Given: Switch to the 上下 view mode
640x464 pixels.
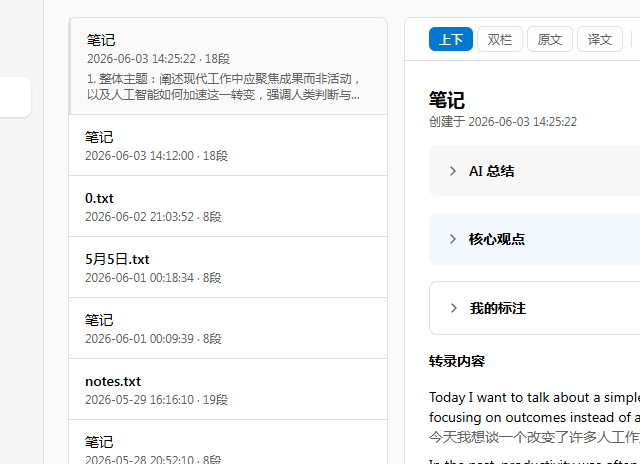Looking at the screenshot, I should tap(451, 39).
